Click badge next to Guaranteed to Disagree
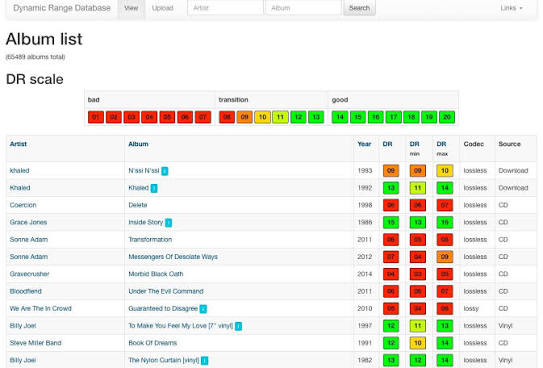543x368 pixels. [203, 309]
